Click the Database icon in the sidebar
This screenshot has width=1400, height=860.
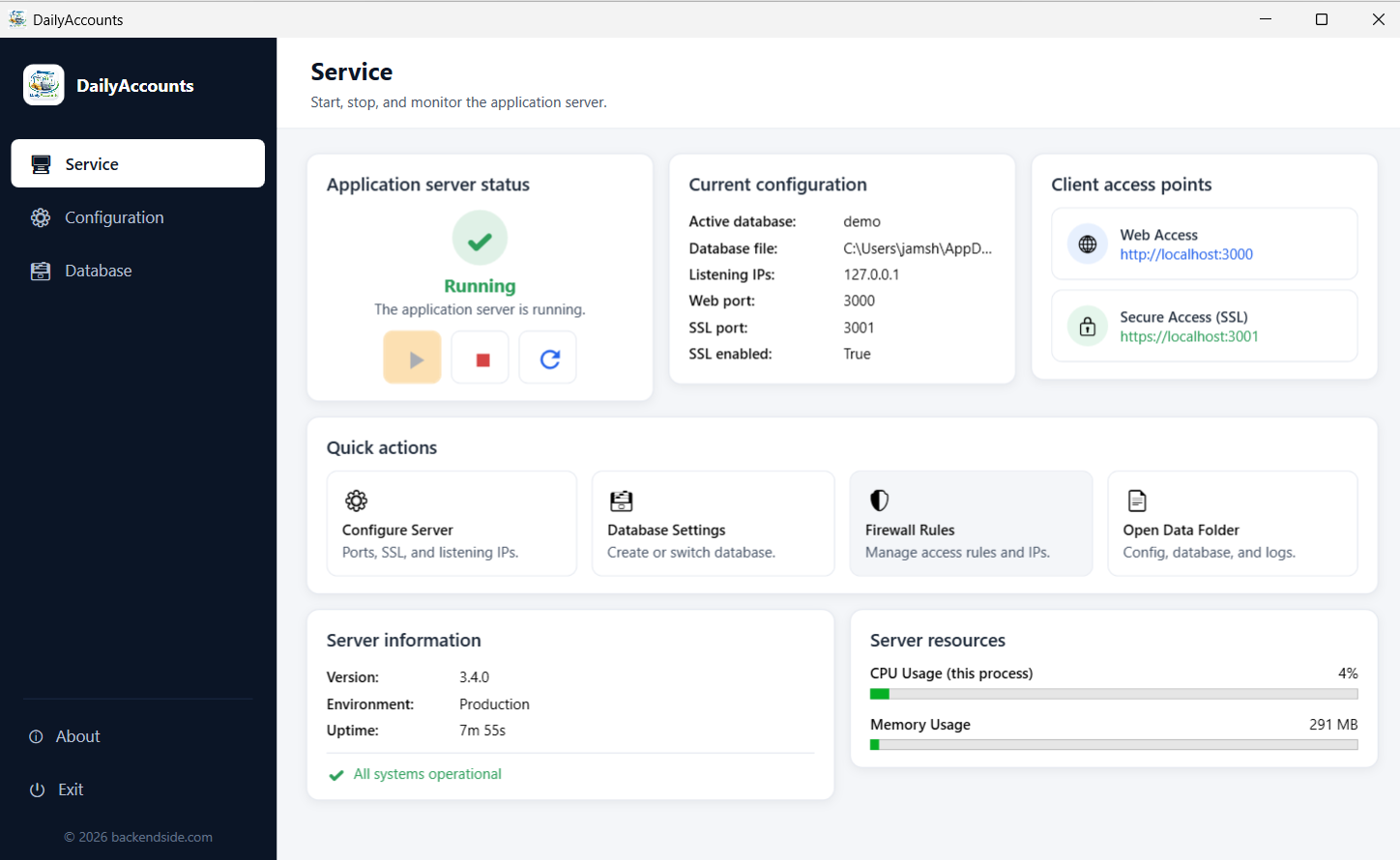coord(41,271)
